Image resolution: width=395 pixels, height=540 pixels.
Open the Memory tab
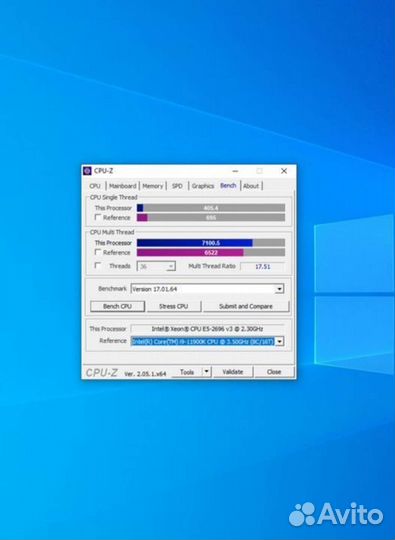pyautogui.click(x=153, y=186)
